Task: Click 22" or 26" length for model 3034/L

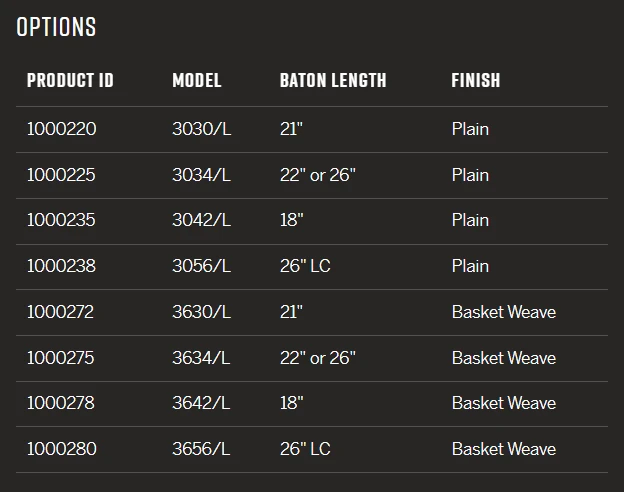Action: pos(317,175)
